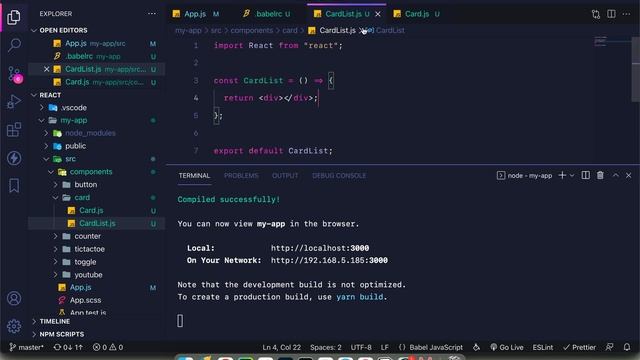This screenshot has height=360, width=640.
Task: Switch to the App.js editor tab
Action: click(x=196, y=14)
